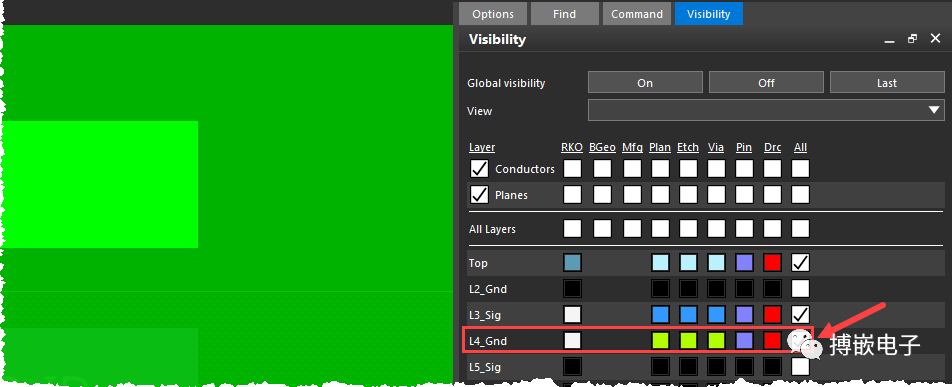Click the BGeo column header
Image resolution: width=952 pixels, height=387 pixels.
602,147
